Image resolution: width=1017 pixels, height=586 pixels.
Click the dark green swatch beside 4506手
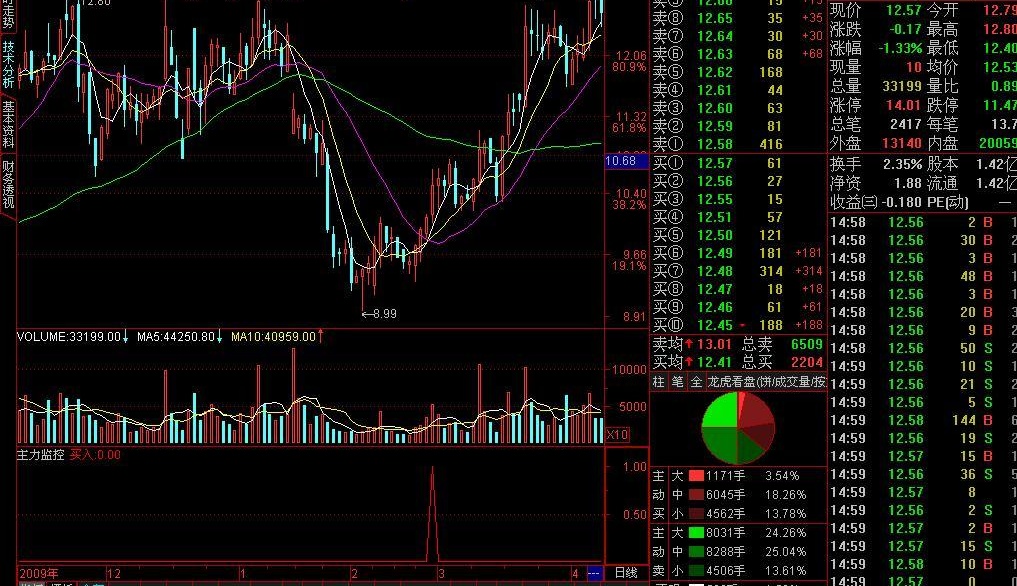696,570
